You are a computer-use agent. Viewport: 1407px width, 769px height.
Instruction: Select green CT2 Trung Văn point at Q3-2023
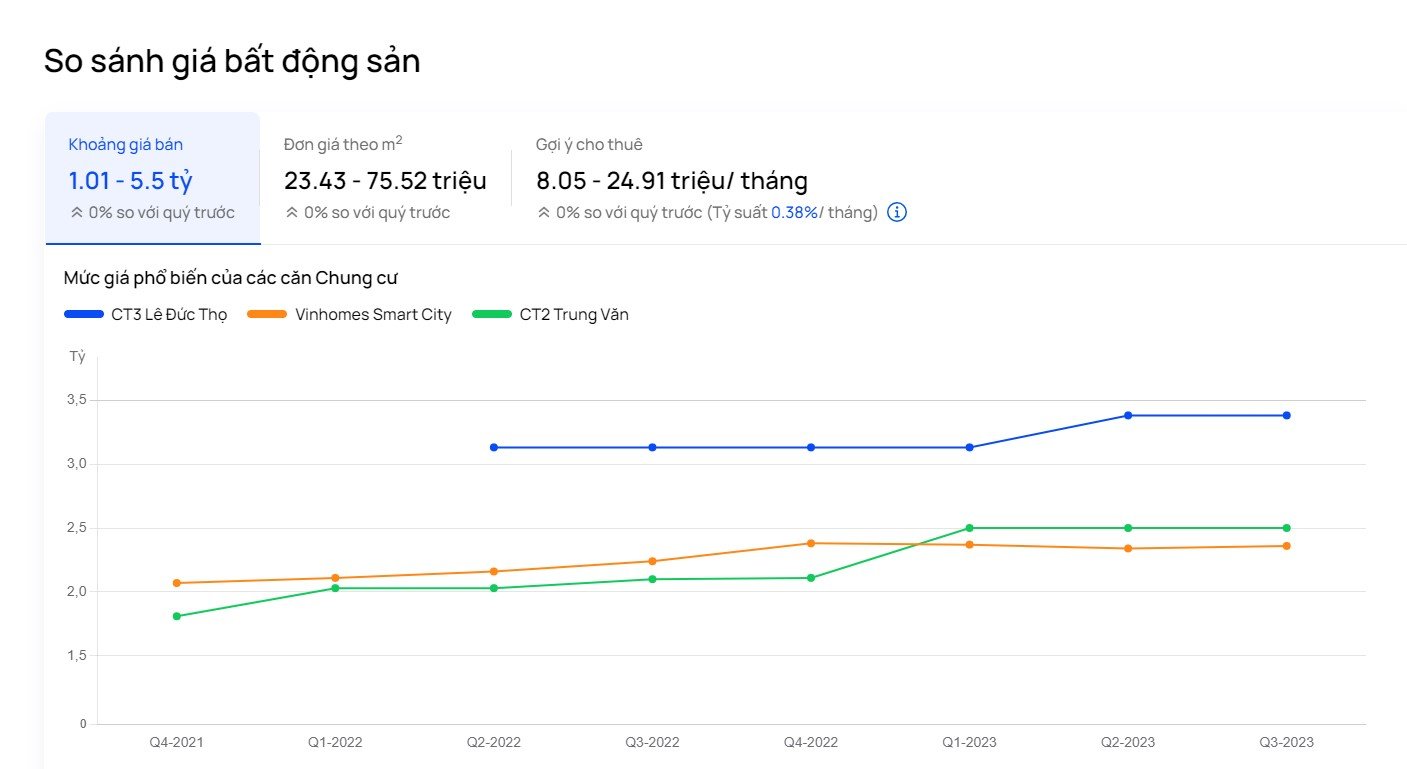(1286, 528)
